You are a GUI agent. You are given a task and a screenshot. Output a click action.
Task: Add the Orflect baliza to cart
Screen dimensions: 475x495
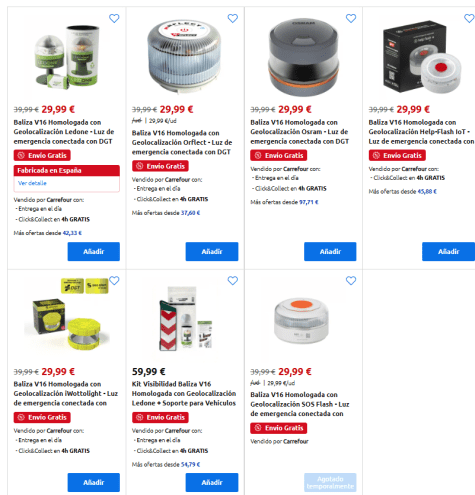click(212, 251)
